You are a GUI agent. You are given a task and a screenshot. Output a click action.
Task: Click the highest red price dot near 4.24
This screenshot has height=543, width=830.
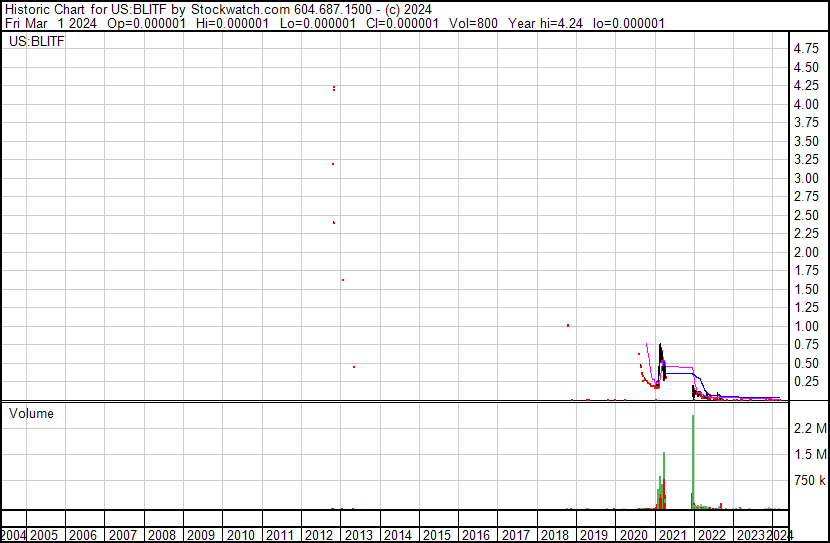[333, 88]
